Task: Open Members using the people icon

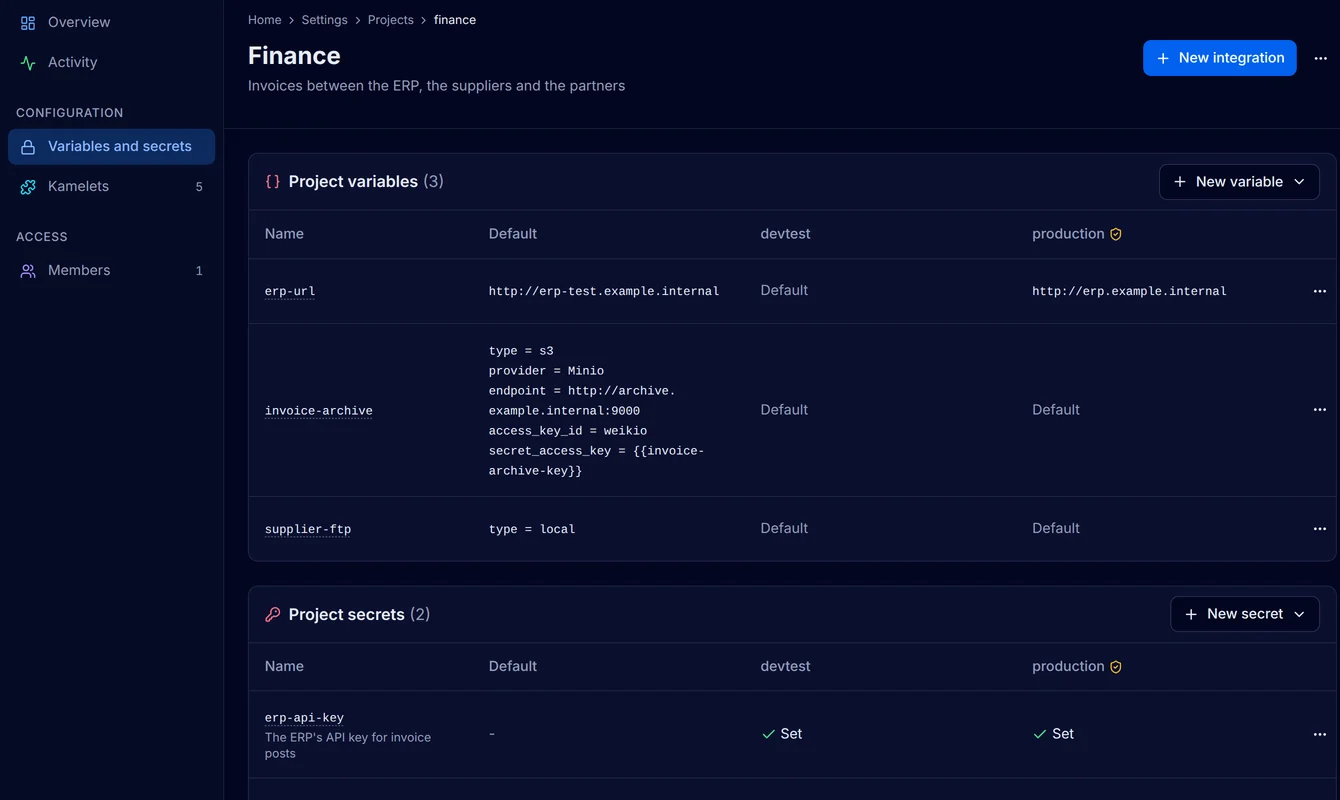Action: (28, 270)
